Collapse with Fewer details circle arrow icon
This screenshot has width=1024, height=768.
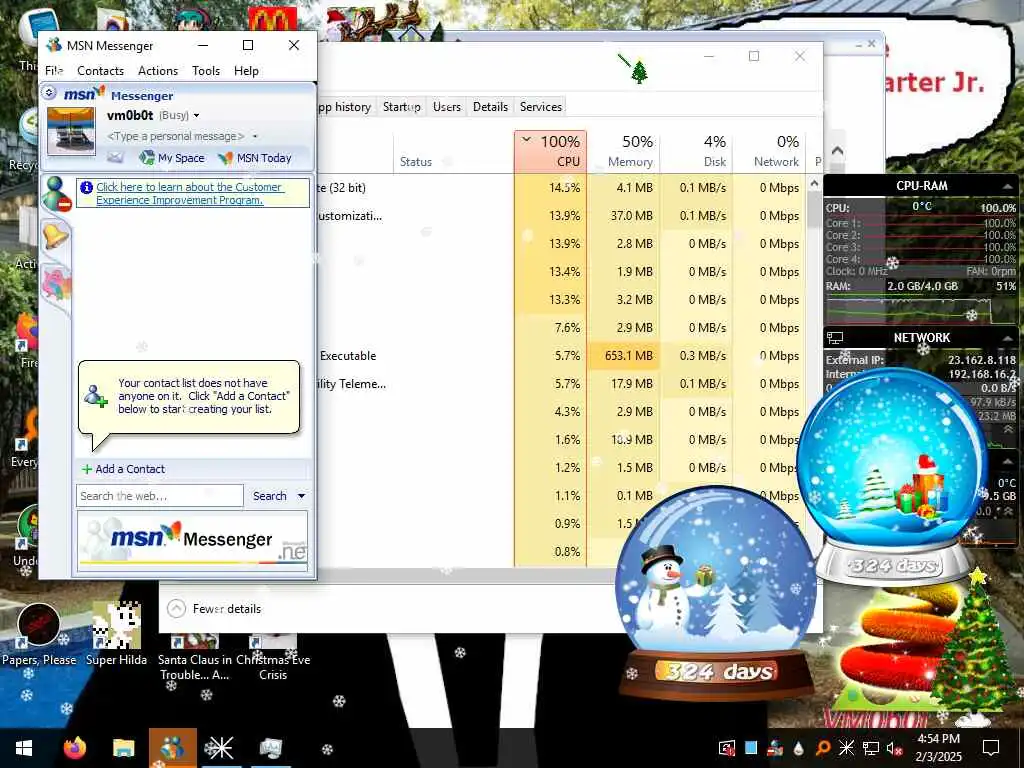(x=176, y=609)
